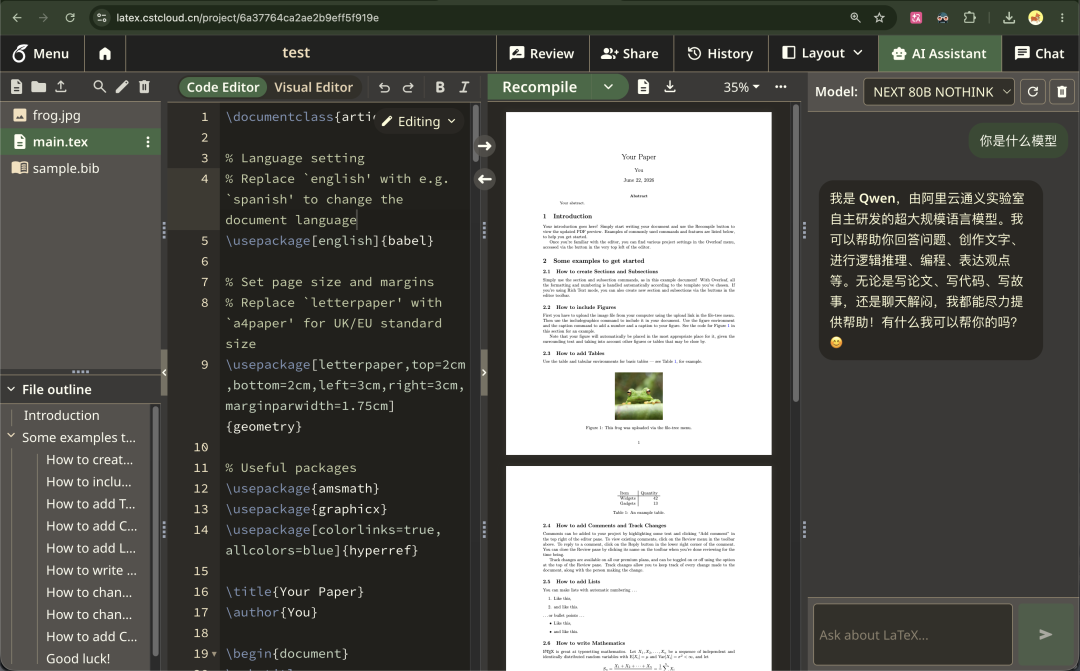Click the browser address bar URL
1080x671 pixels.
tap(247, 18)
